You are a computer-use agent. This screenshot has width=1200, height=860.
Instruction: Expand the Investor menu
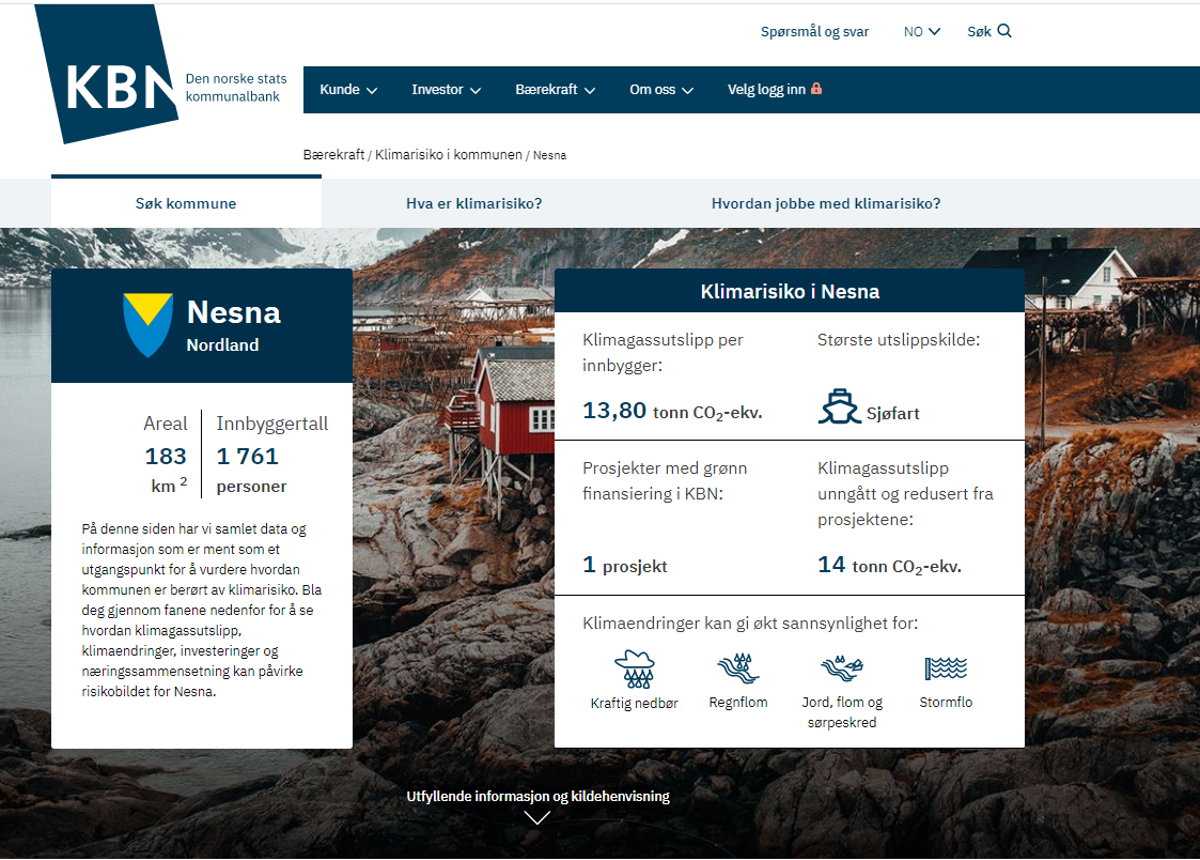[446, 90]
